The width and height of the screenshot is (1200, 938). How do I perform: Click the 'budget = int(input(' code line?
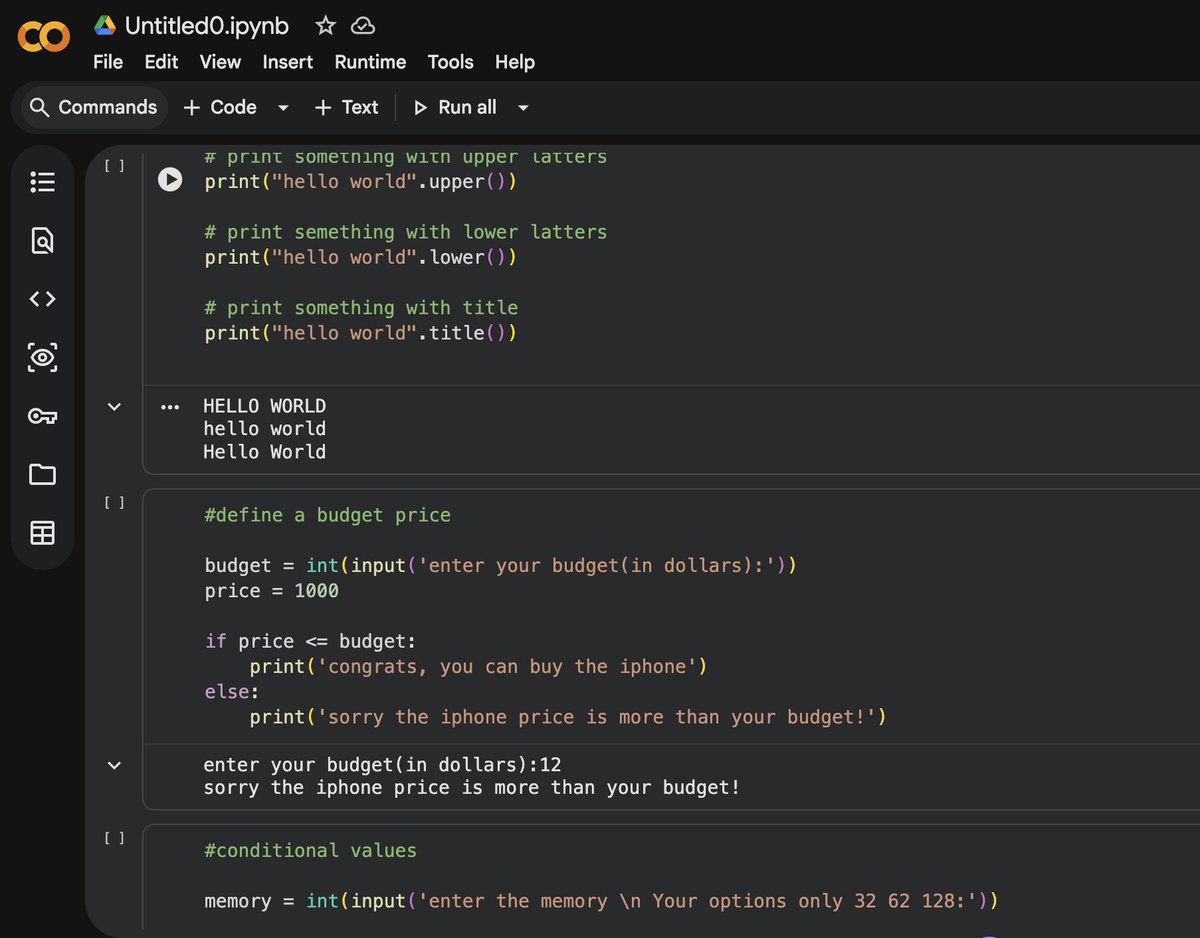500,566
